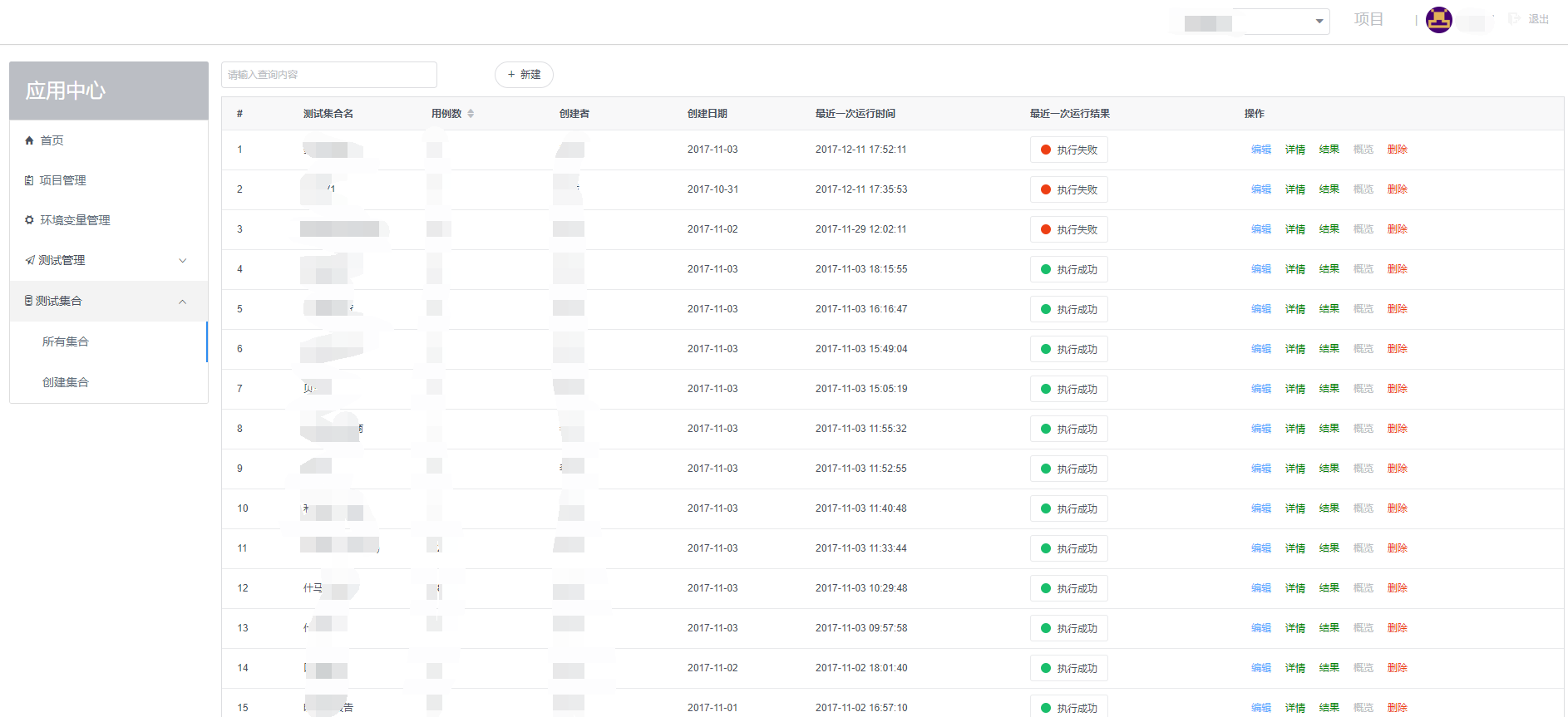The image size is (1568, 717).
Task: Click the 项目管理 clipboard icon
Action: pos(29,180)
